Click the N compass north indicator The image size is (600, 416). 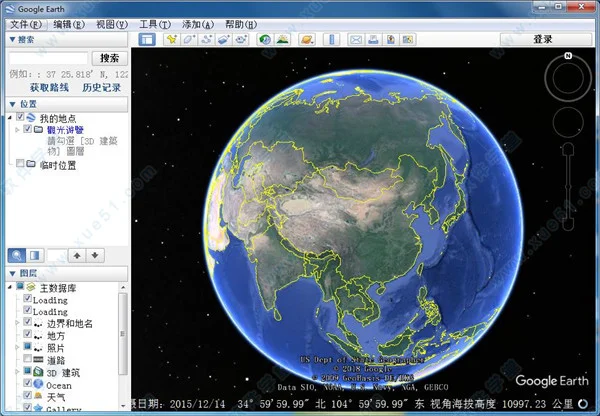568,56
